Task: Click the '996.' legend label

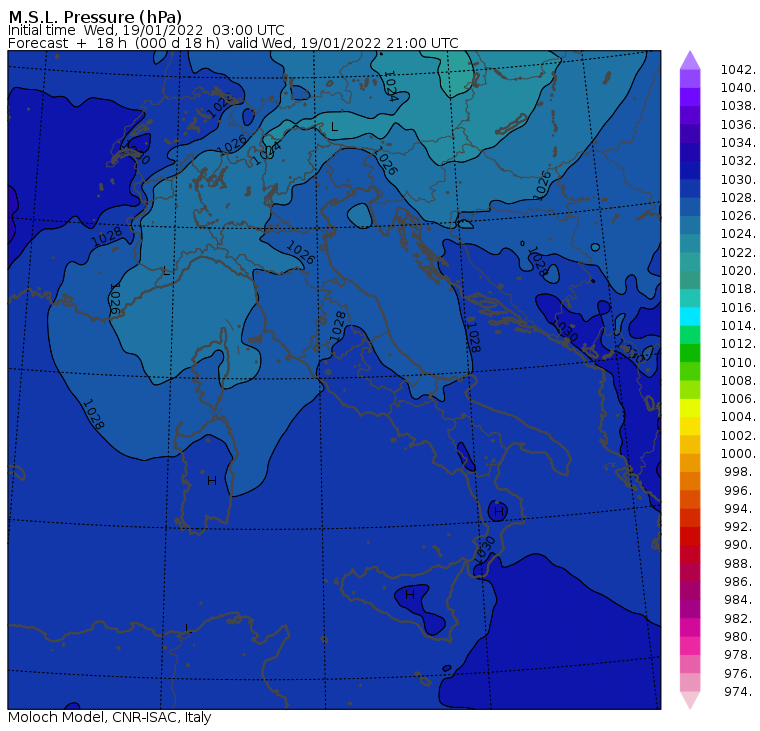Action: coord(740,491)
